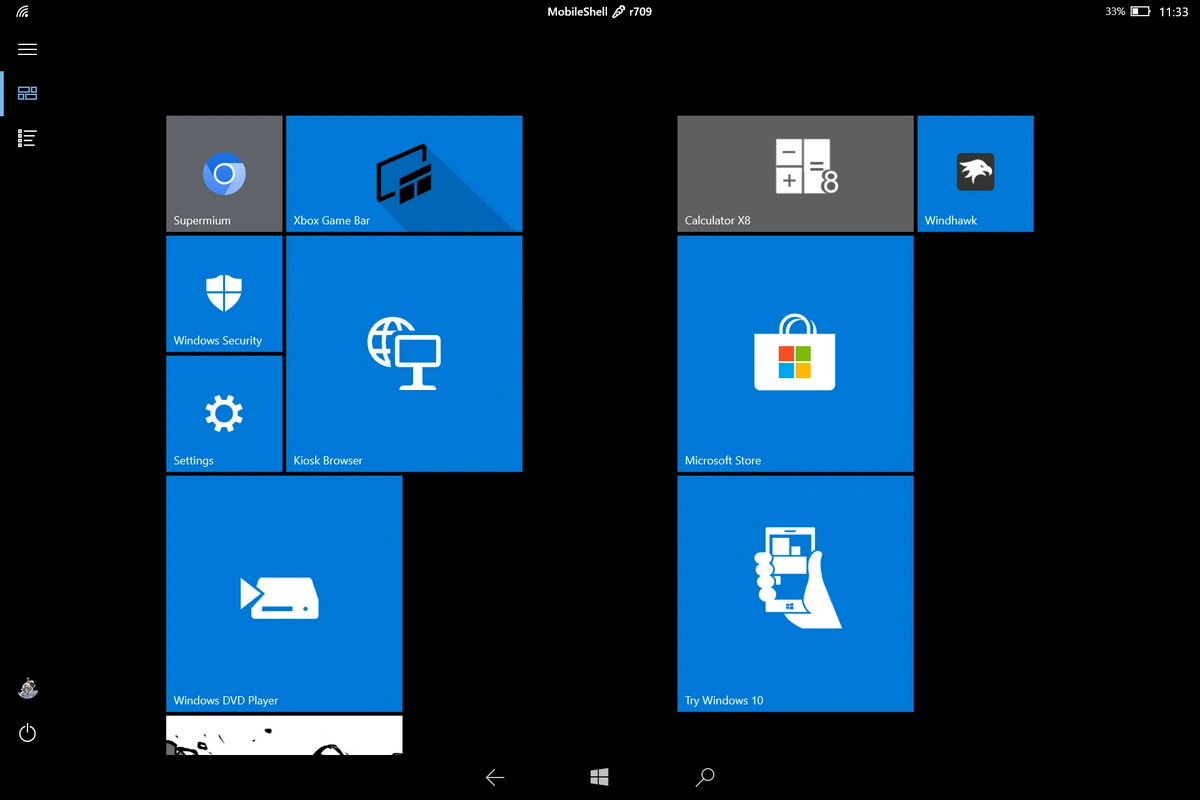Open the MobileShell r709 label
The width and height of the screenshot is (1200, 800).
pos(598,11)
